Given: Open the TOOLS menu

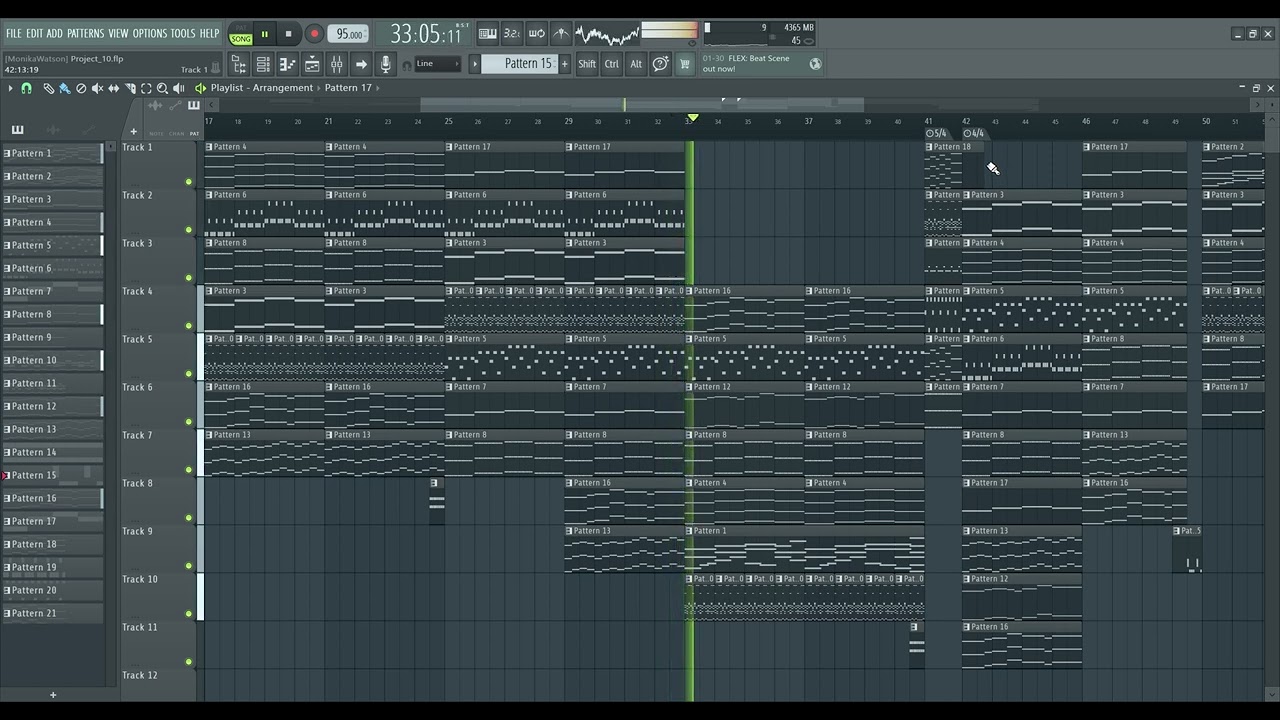Looking at the screenshot, I should [183, 33].
